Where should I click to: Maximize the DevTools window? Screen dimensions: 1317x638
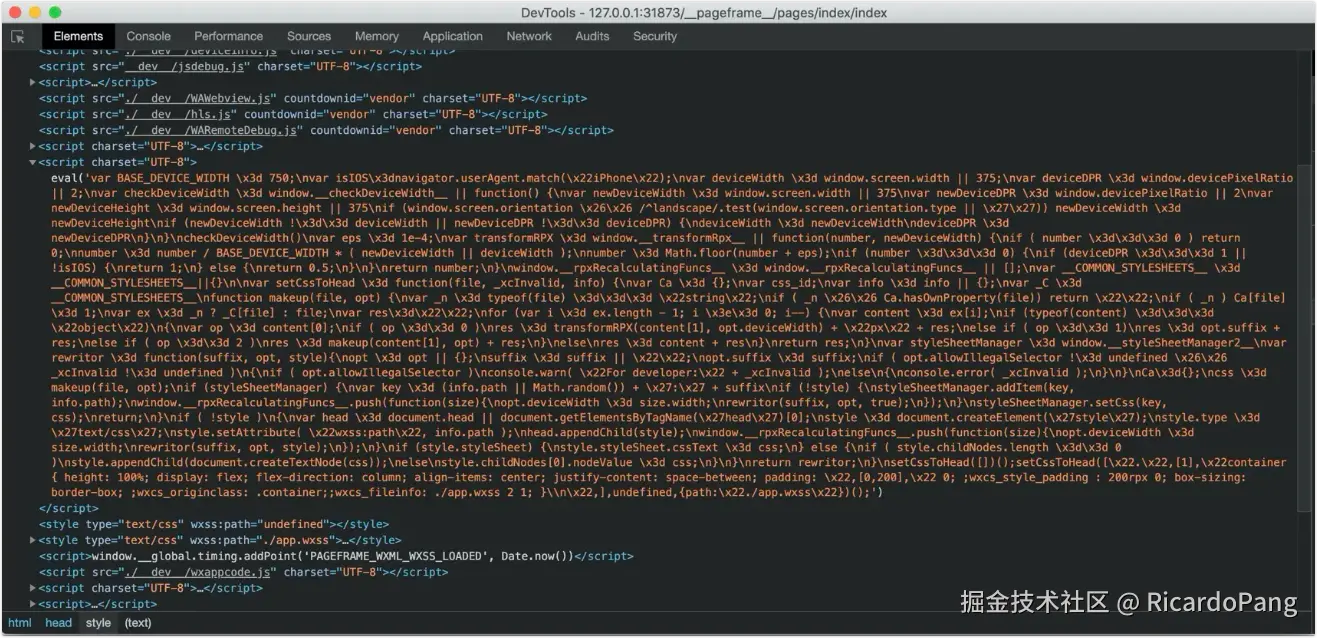54,12
